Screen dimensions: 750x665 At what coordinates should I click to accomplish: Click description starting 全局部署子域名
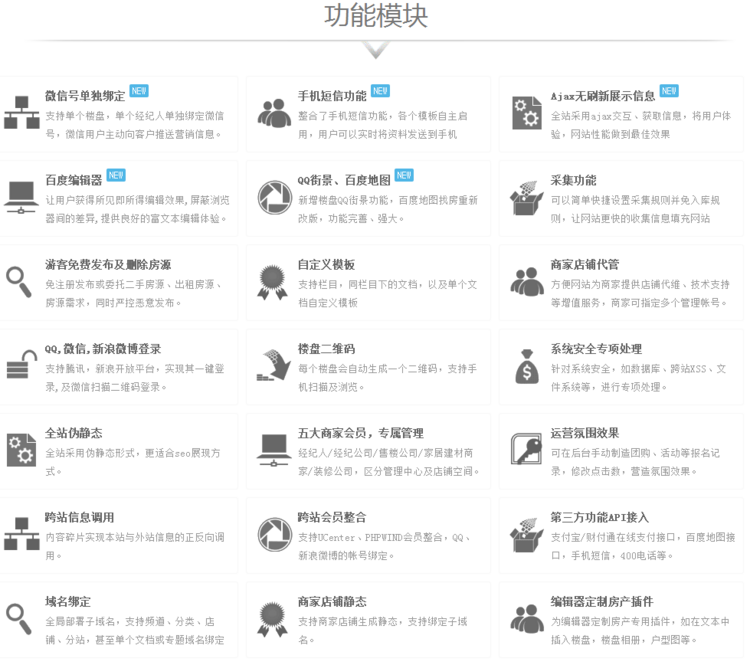[134, 631]
